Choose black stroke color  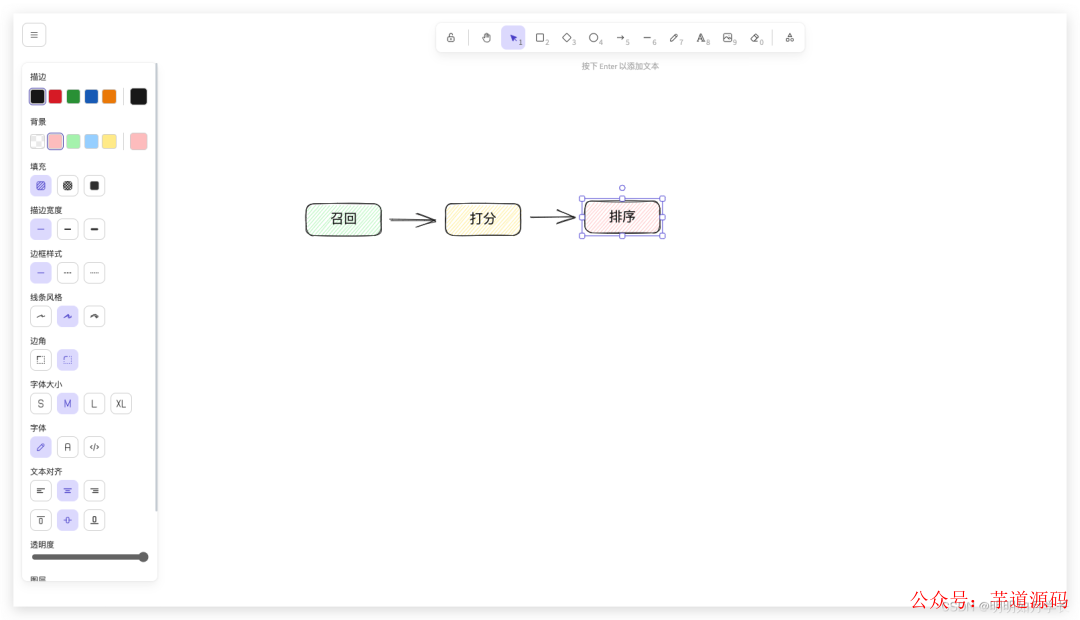point(37,96)
